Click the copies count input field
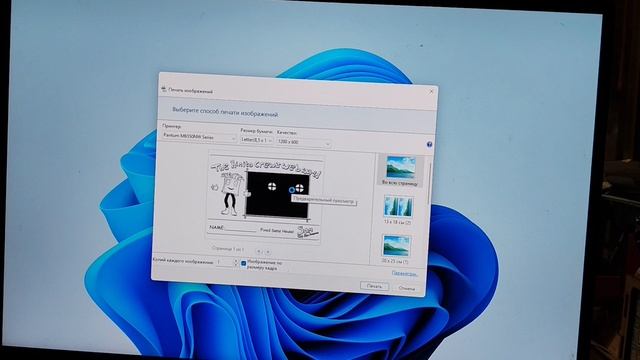Image resolution: width=640 pixels, height=360 pixels. pos(224,262)
